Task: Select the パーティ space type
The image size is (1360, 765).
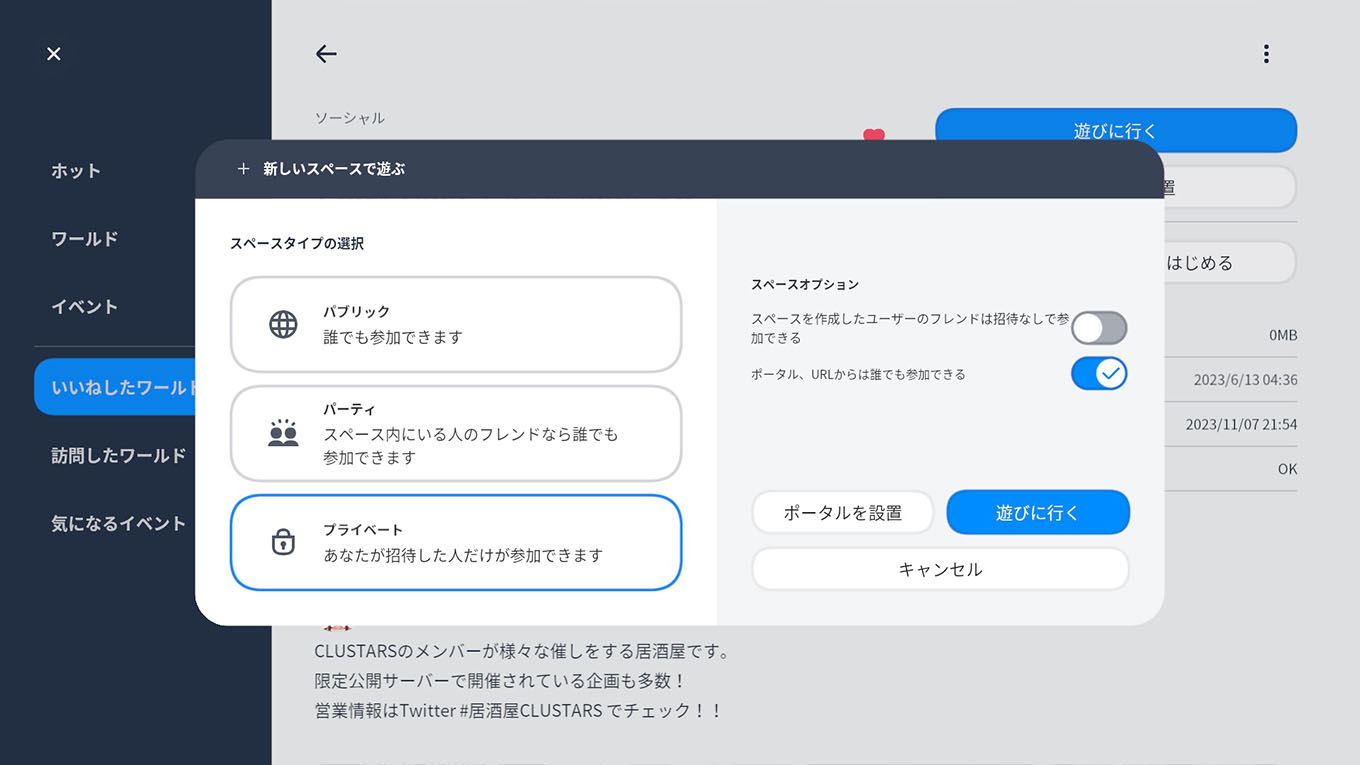Action: point(456,434)
